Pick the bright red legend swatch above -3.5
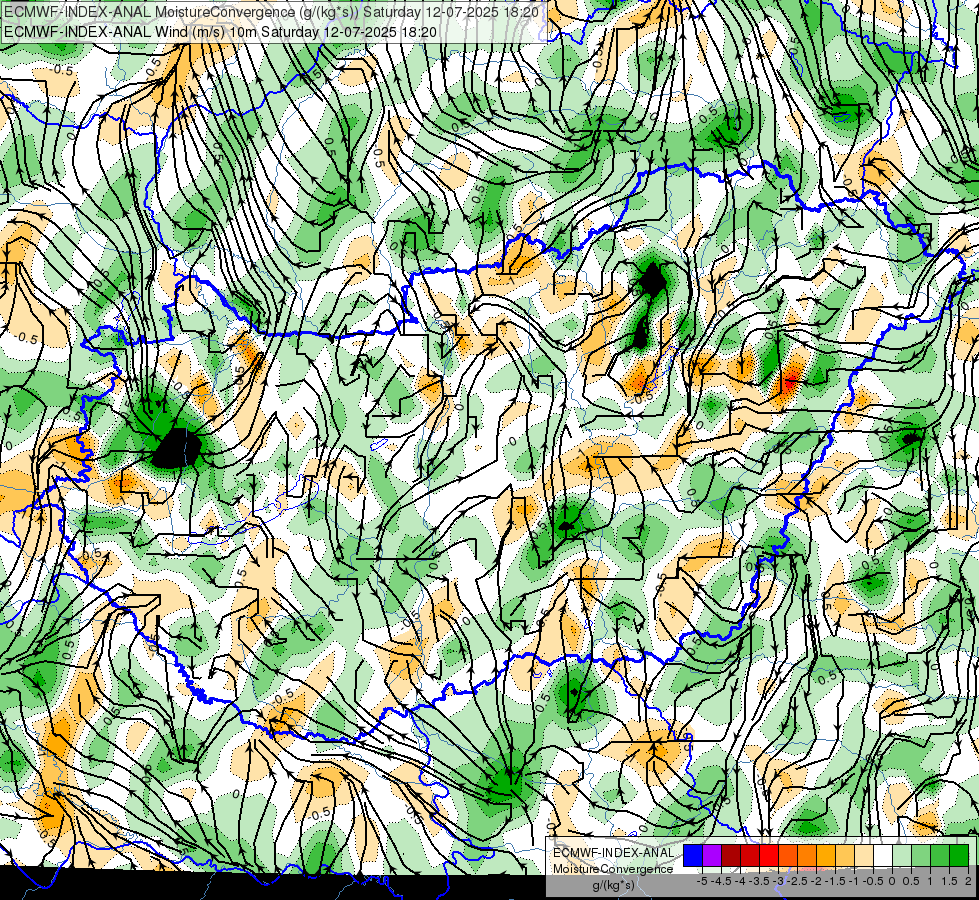 pyautogui.click(x=769, y=856)
